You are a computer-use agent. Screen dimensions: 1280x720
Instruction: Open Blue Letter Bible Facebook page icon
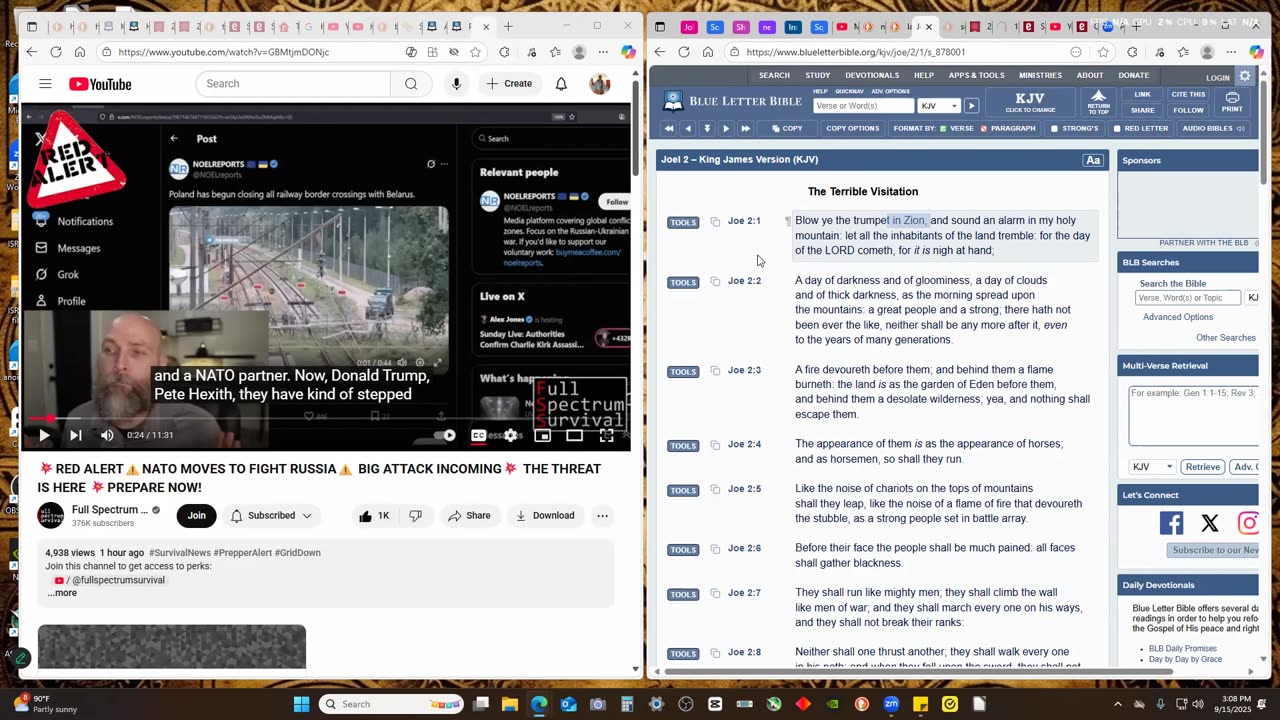click(x=1171, y=523)
